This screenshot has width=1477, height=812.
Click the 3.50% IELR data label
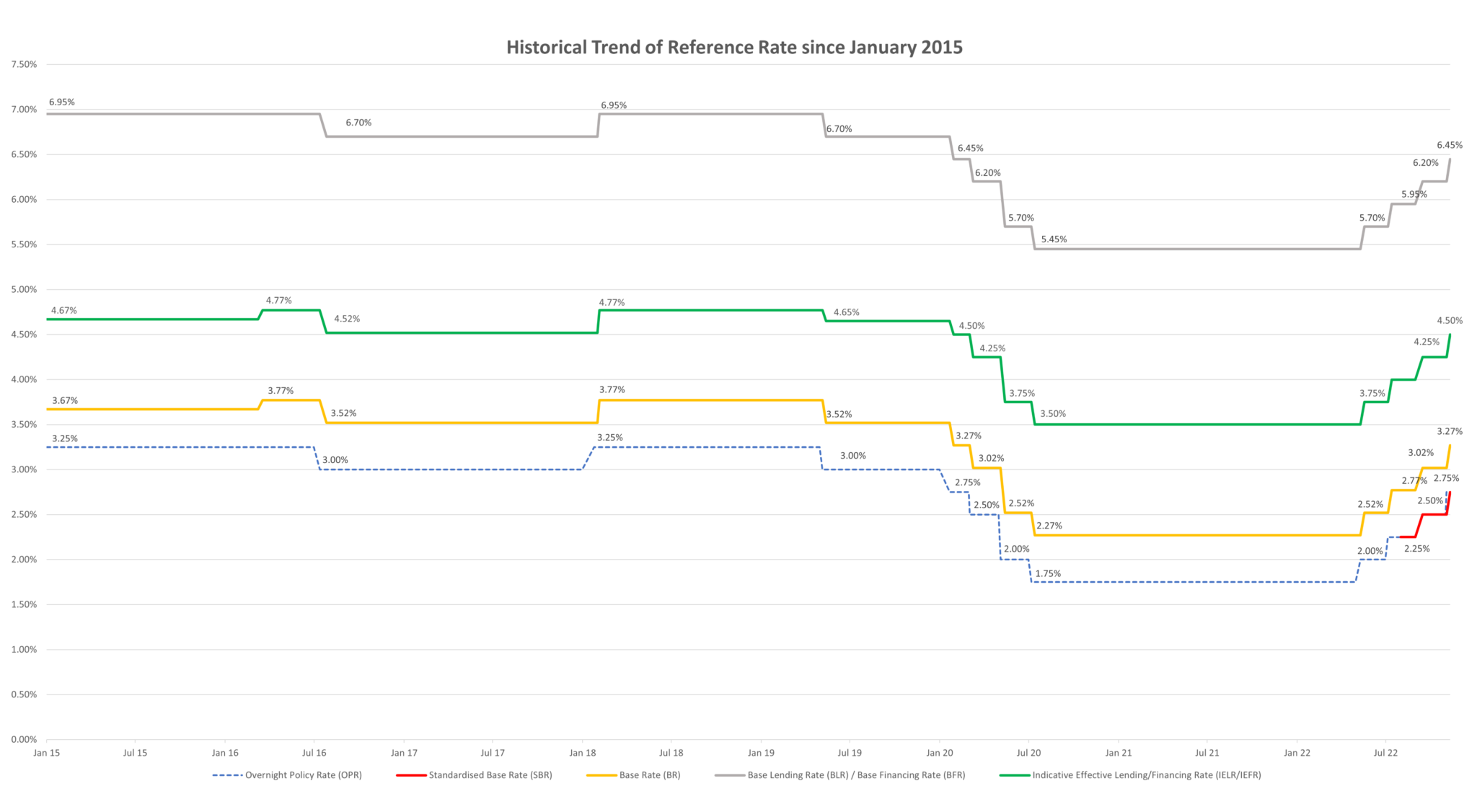[1052, 414]
